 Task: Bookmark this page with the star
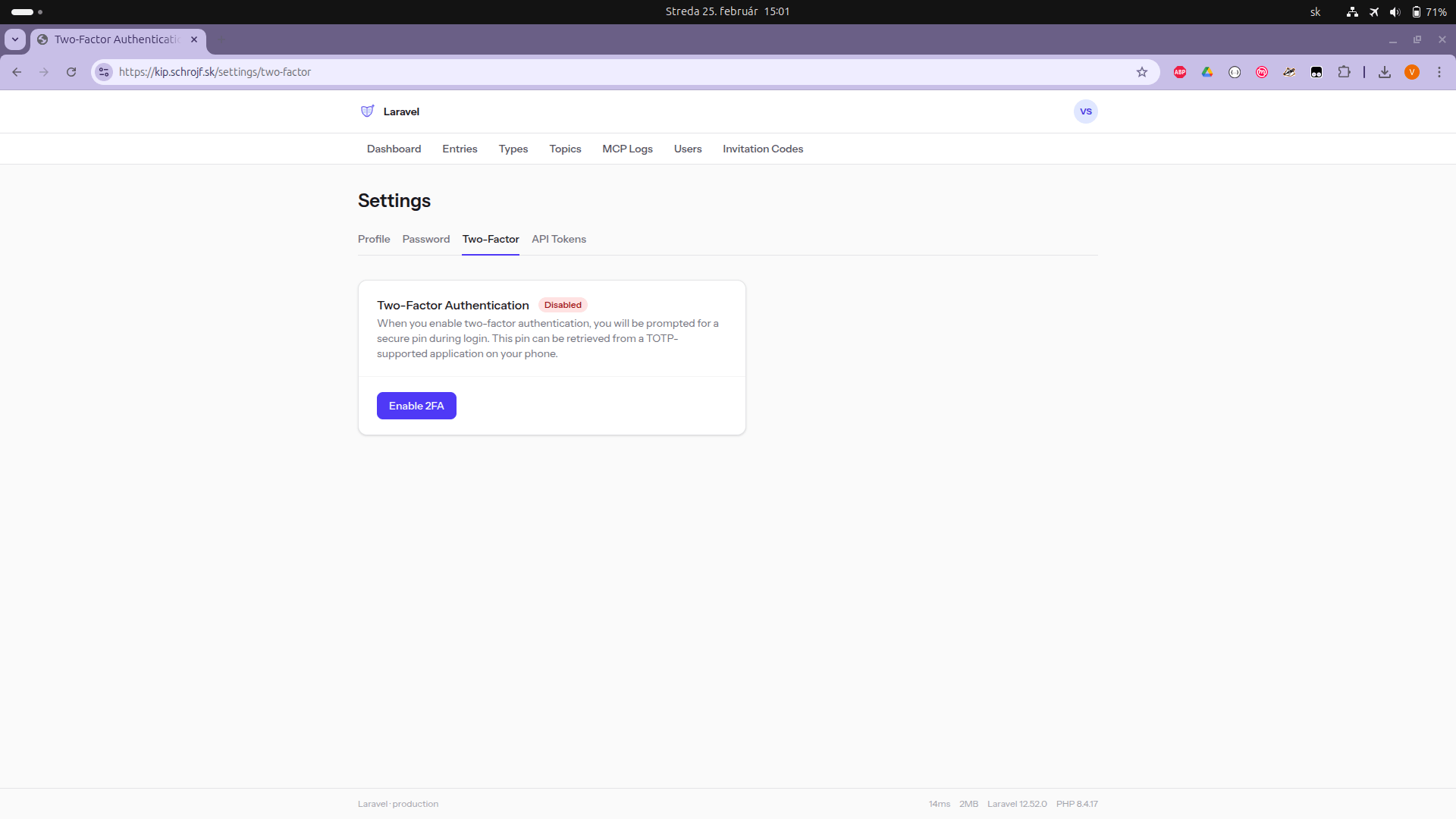1142,72
